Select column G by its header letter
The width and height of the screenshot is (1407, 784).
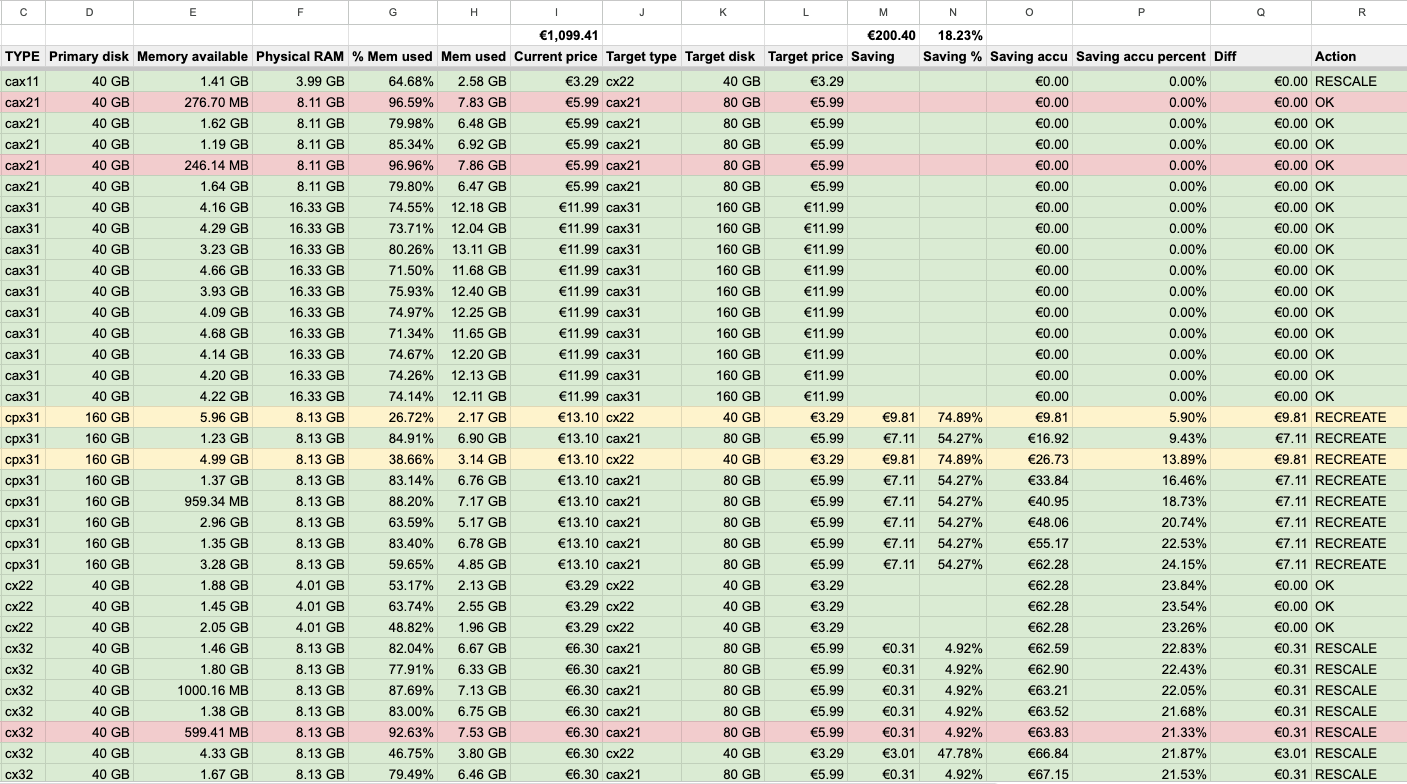393,12
